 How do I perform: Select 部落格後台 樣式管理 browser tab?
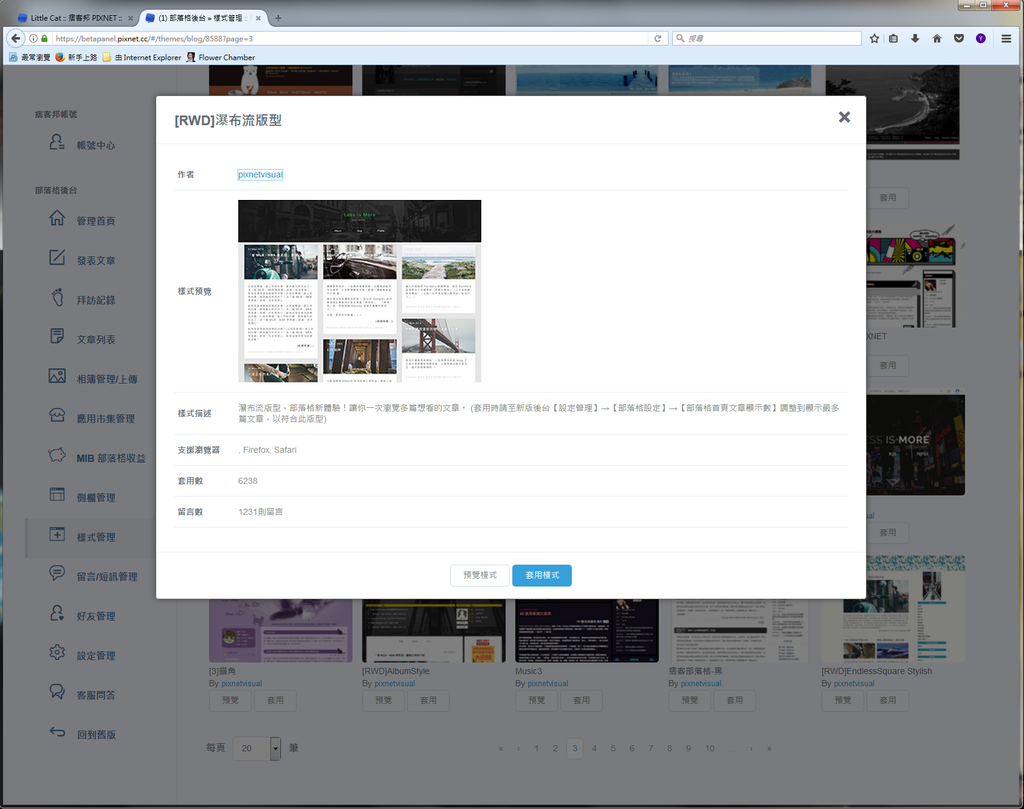[x=202, y=18]
